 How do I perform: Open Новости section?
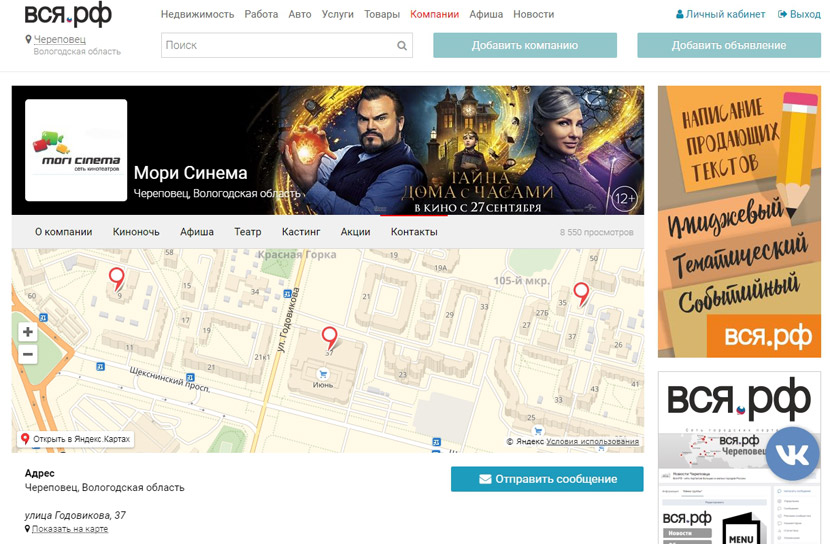[x=534, y=14]
